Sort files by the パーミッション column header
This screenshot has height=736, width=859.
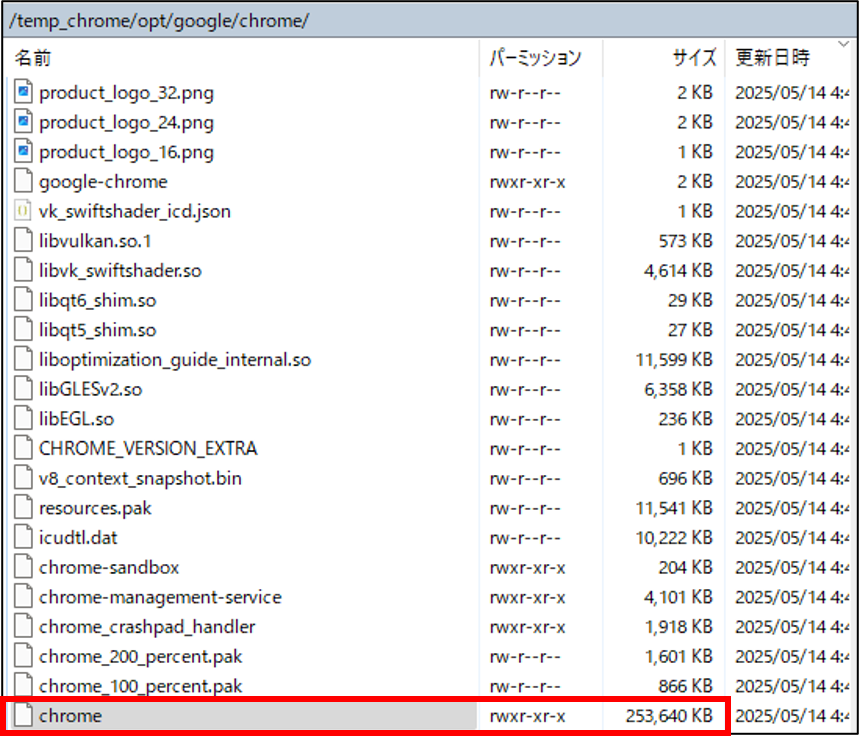(x=541, y=58)
